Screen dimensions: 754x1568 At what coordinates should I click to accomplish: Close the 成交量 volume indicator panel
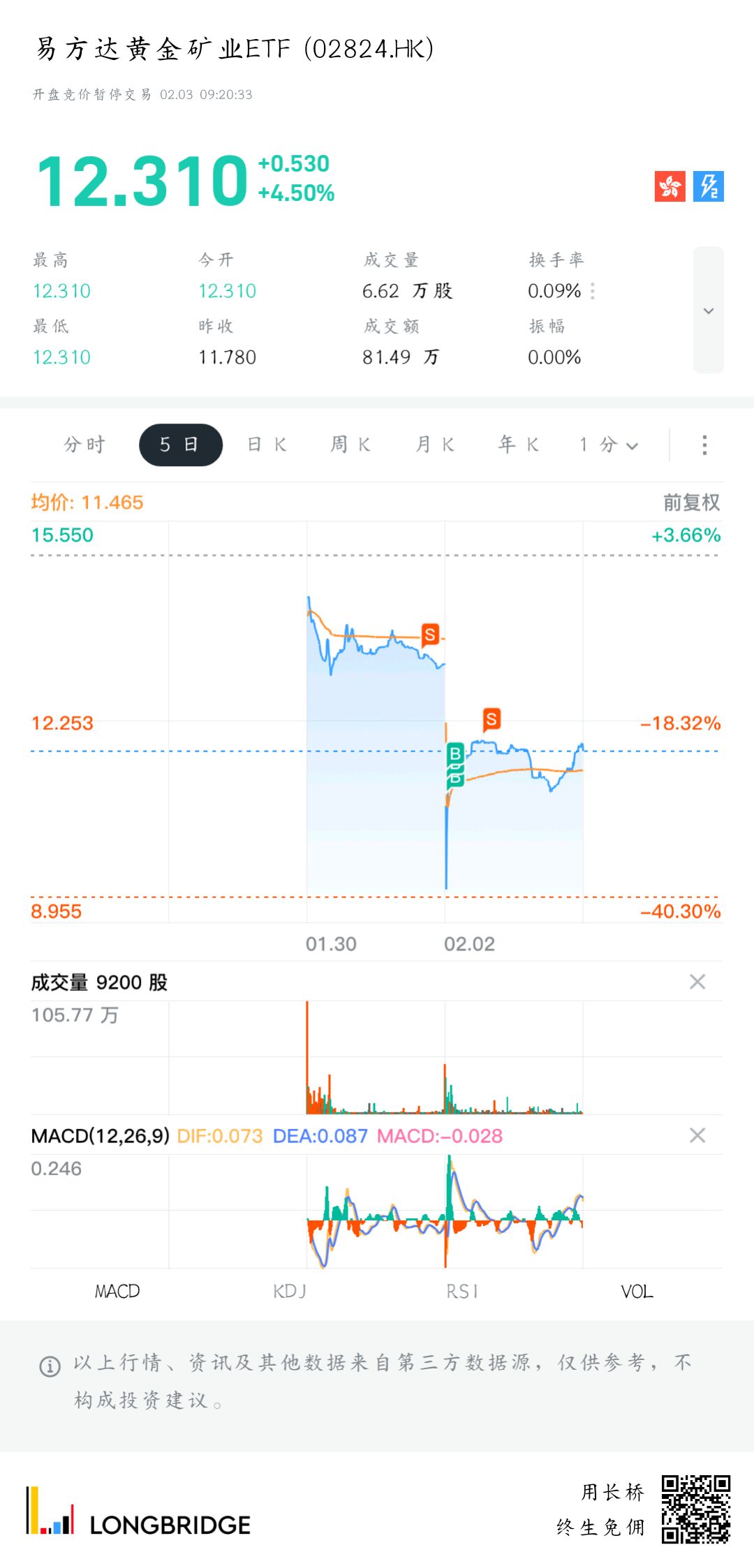(697, 982)
